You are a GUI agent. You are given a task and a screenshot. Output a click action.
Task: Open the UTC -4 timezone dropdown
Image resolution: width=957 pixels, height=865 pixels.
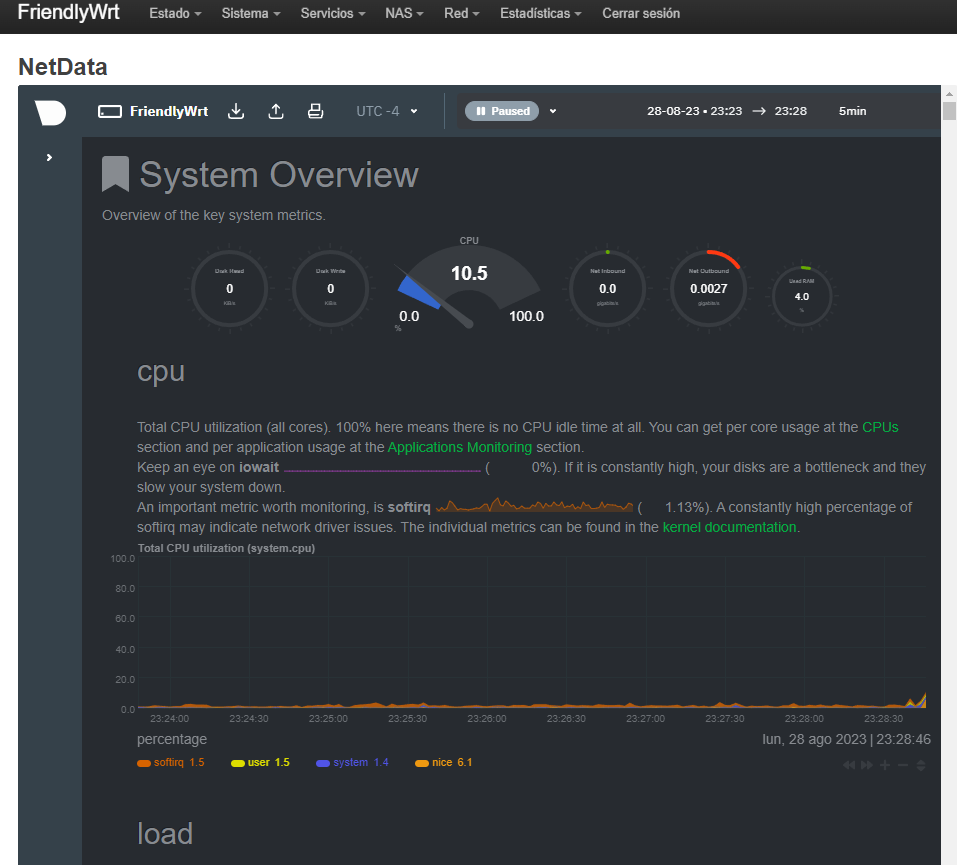[x=387, y=111]
